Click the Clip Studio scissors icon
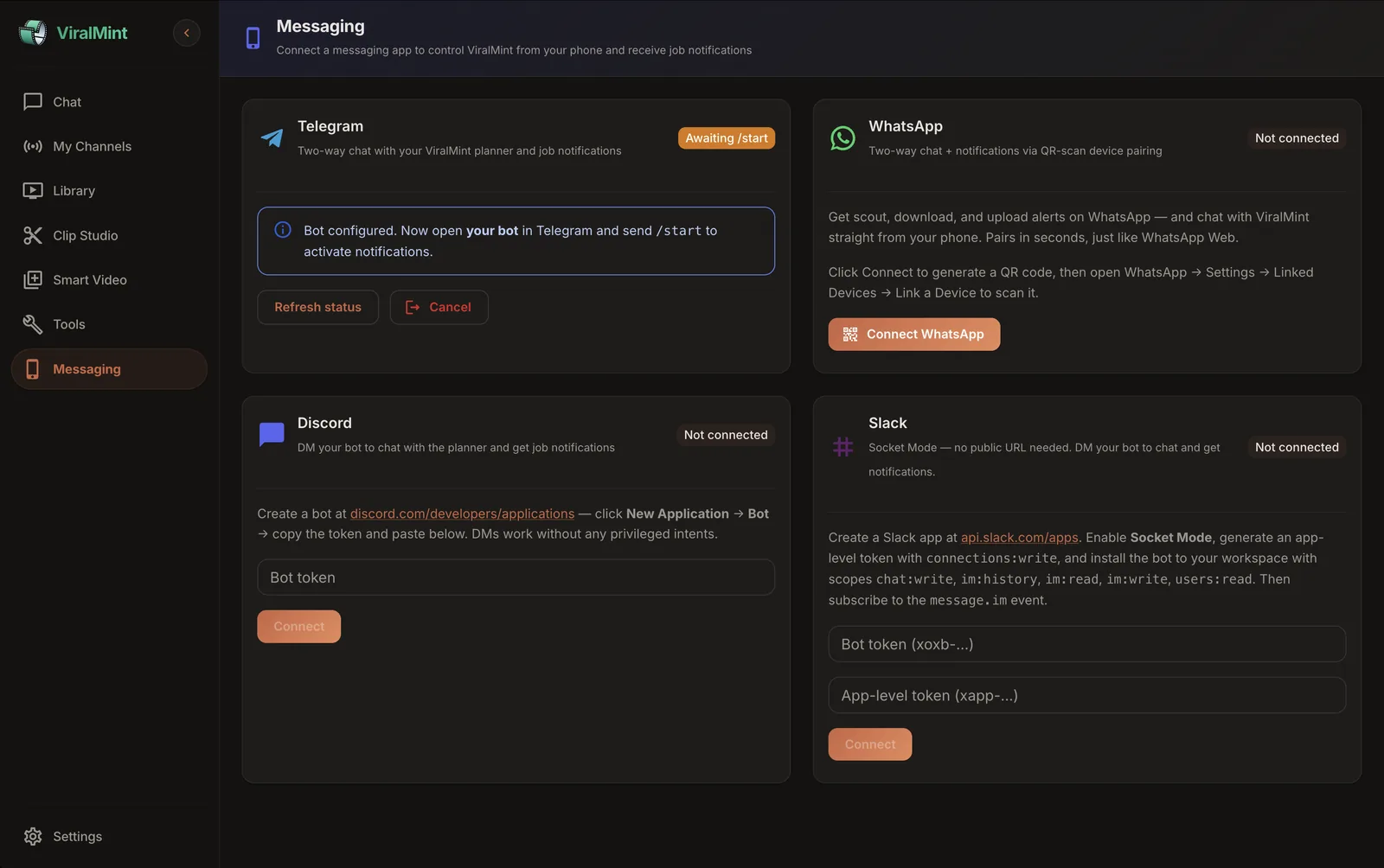1384x868 pixels. (x=33, y=235)
